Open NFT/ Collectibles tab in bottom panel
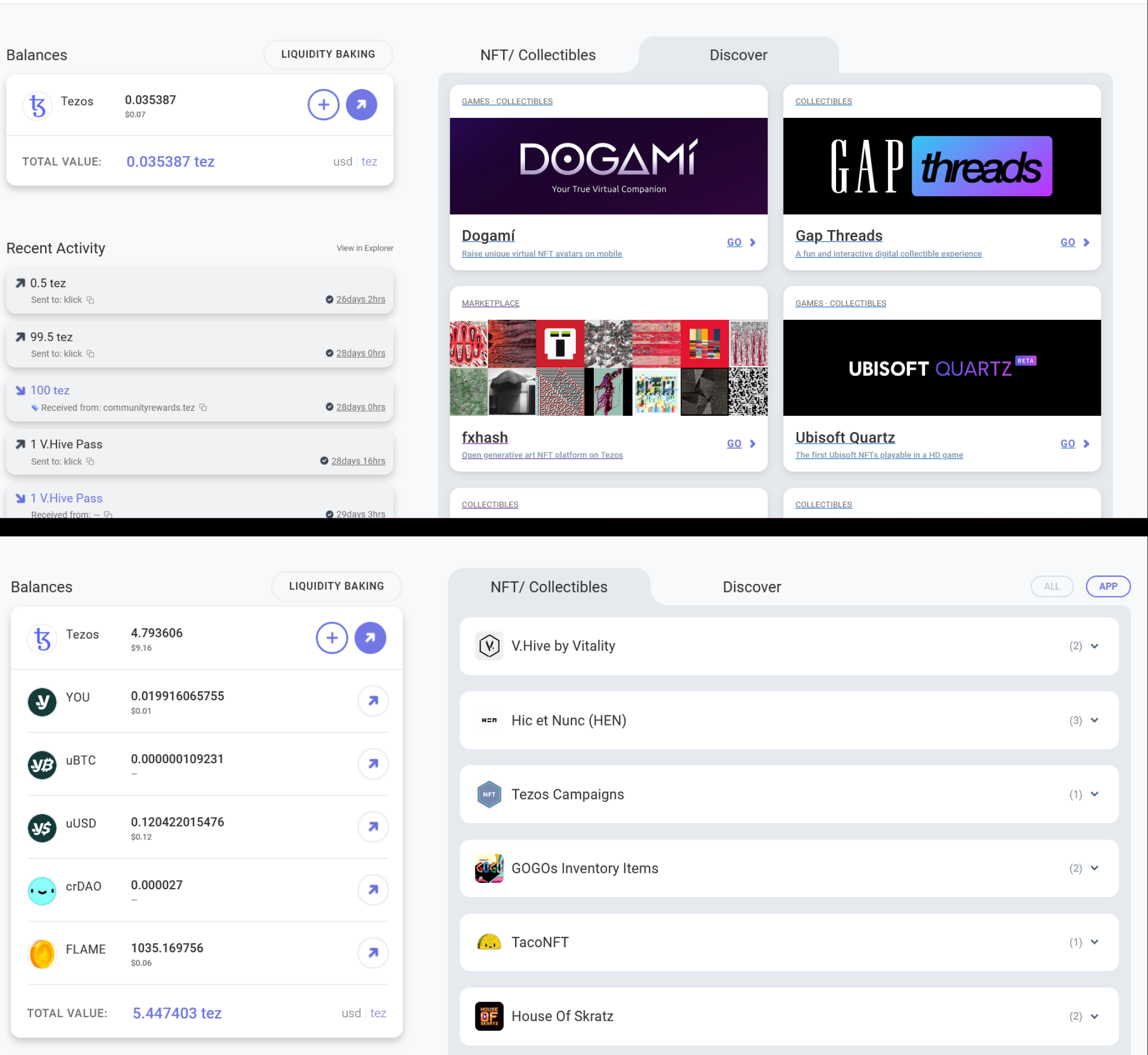Screen dimensions: 1148x1055 click(x=548, y=587)
